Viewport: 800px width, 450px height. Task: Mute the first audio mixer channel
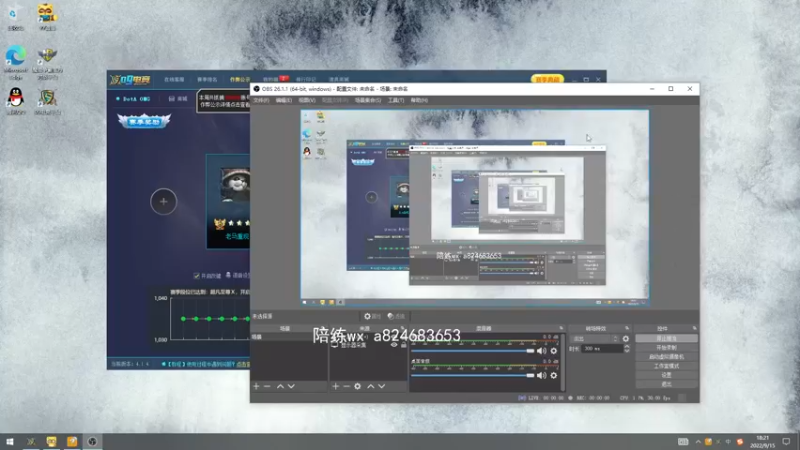click(541, 351)
